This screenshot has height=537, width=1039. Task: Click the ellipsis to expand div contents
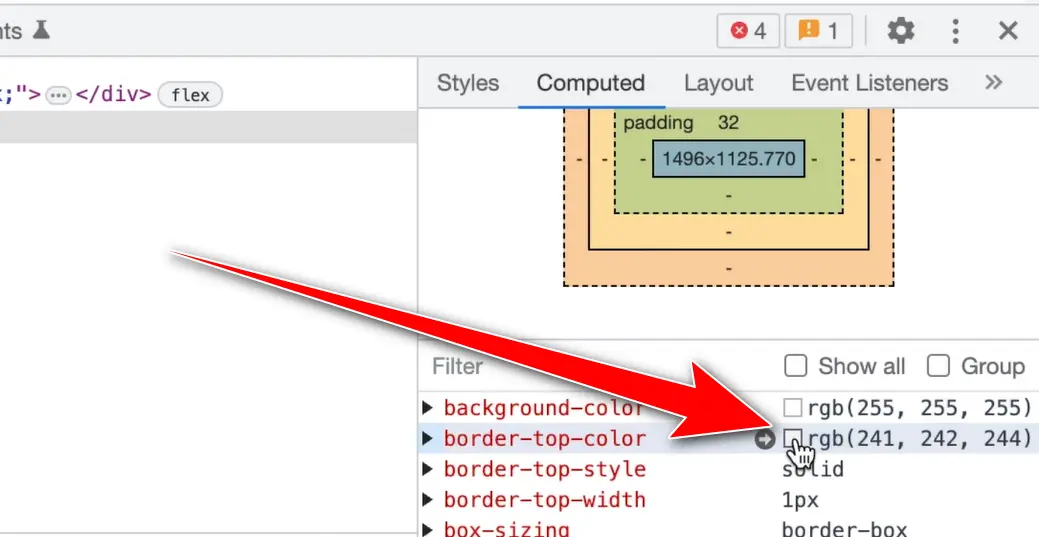click(59, 95)
